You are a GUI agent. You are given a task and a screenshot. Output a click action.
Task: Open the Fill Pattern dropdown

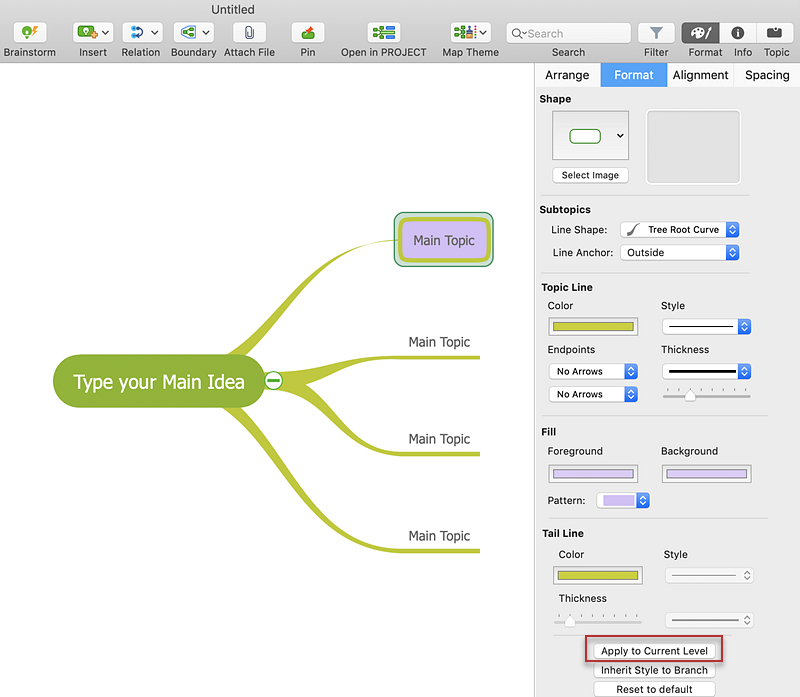623,501
